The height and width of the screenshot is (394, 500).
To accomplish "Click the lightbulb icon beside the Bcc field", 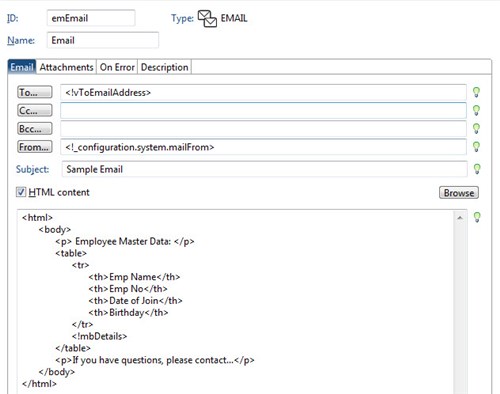I will tap(476, 128).
